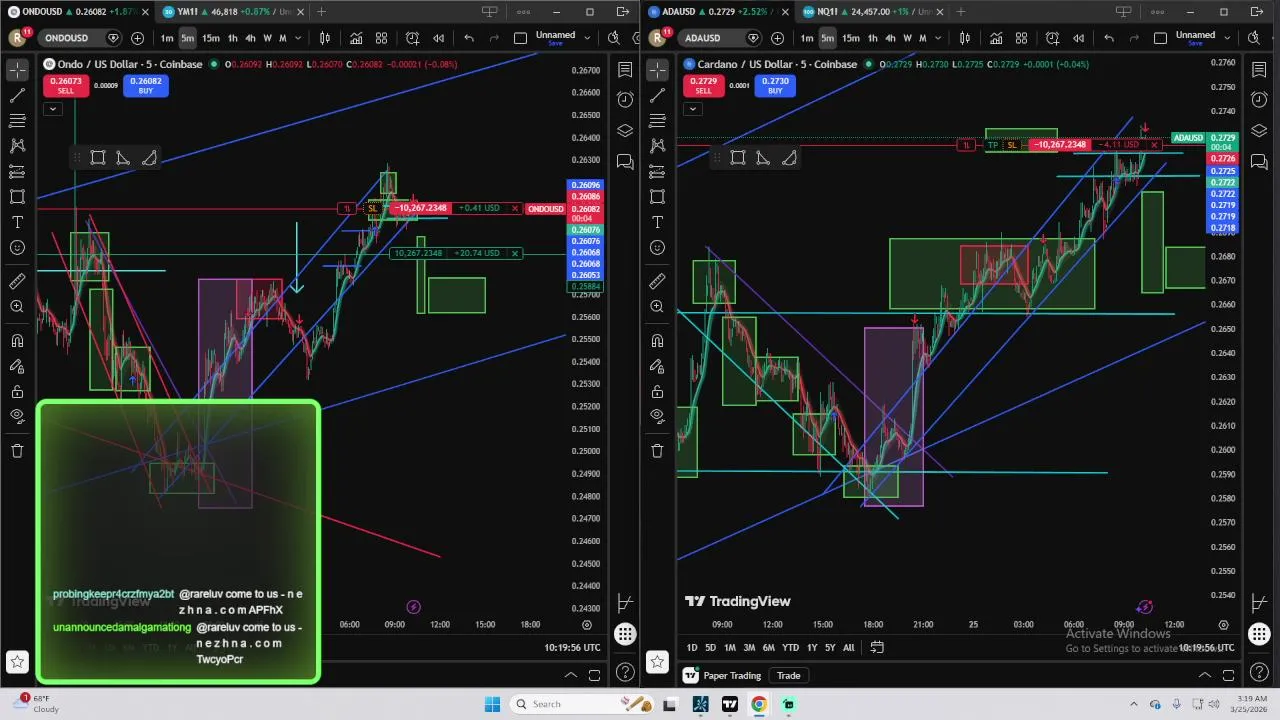Start bar replay in Ondo window
1280x720 pixels.
(x=438, y=38)
